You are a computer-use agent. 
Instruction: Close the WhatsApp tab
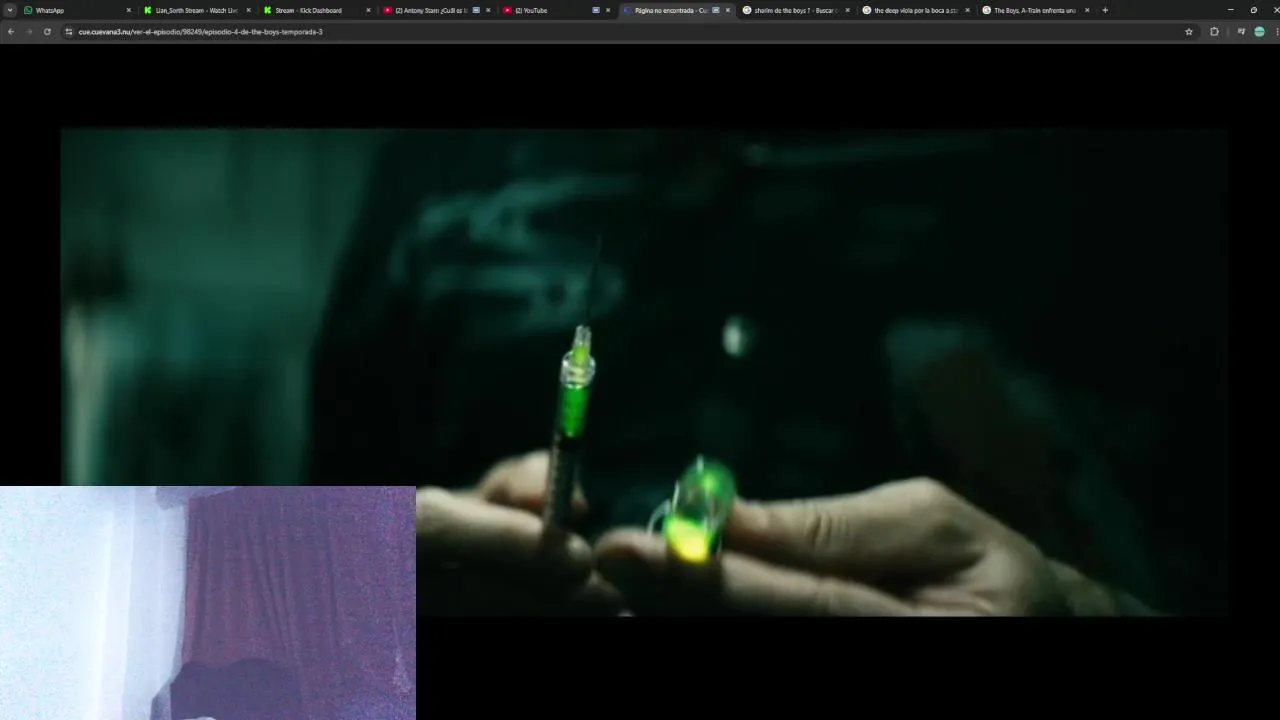point(128,10)
